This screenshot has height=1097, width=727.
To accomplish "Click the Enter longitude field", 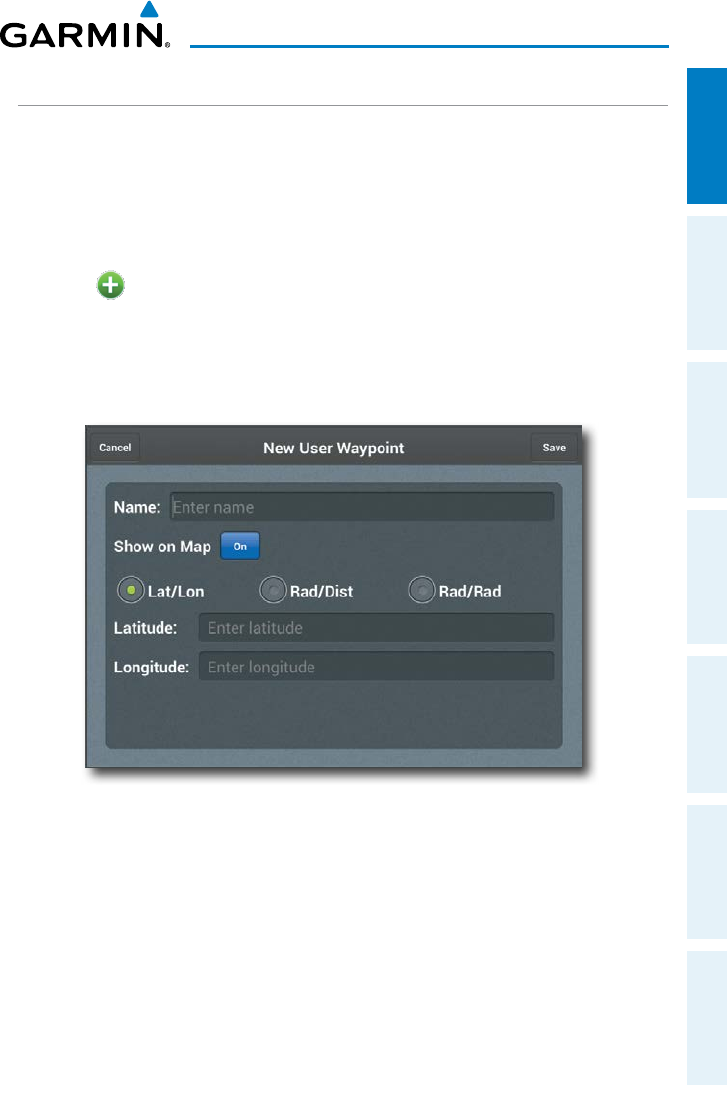I will (x=376, y=667).
